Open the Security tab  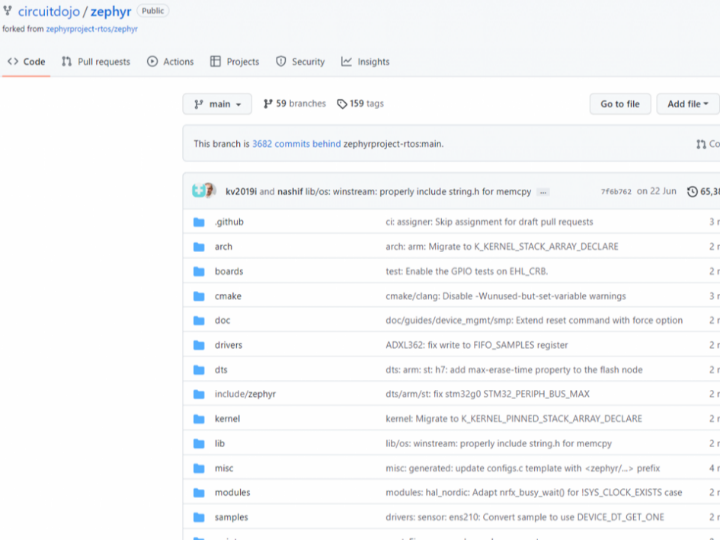300,62
